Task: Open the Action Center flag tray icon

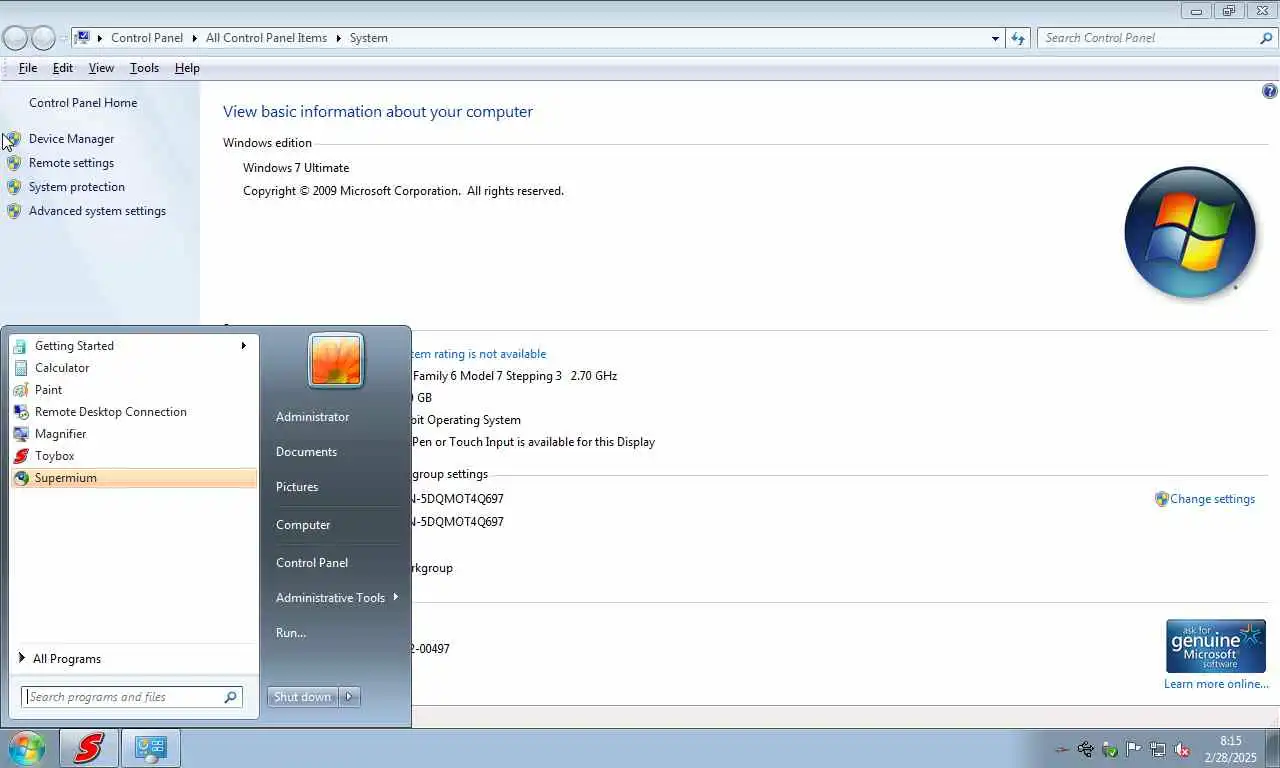Action: [x=1133, y=749]
